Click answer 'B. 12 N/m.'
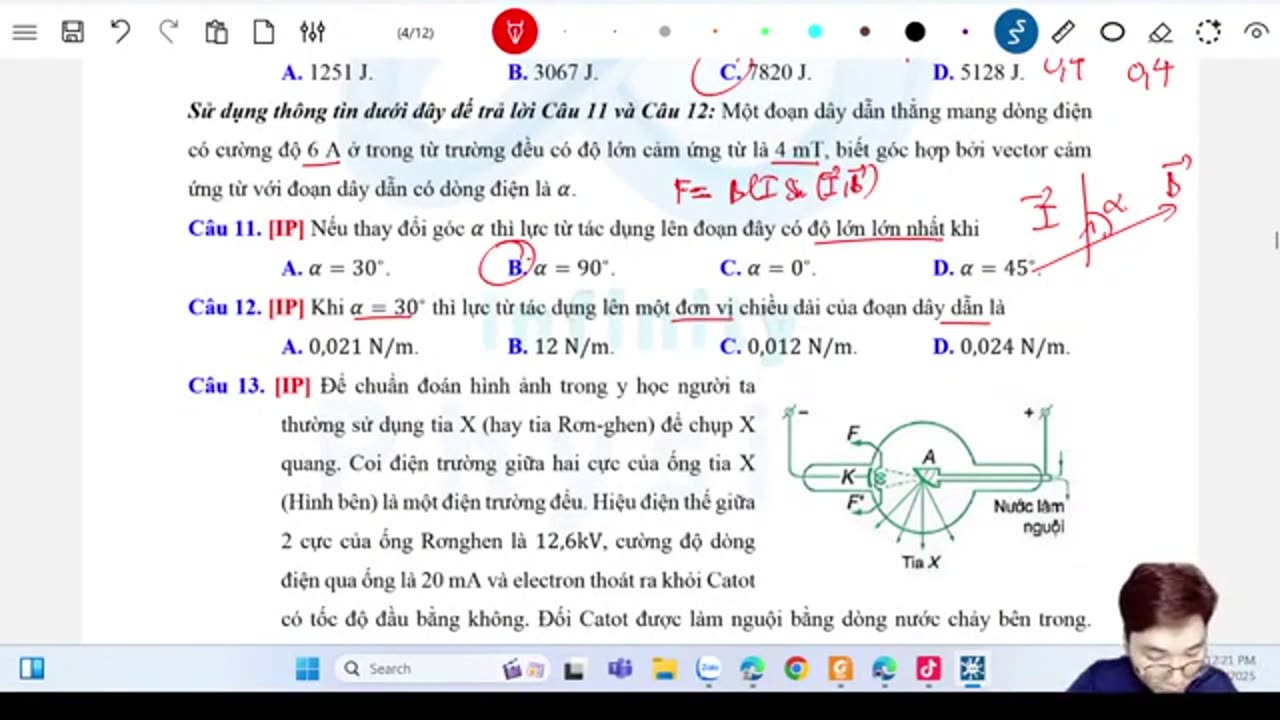This screenshot has height=720, width=1280. (561, 347)
